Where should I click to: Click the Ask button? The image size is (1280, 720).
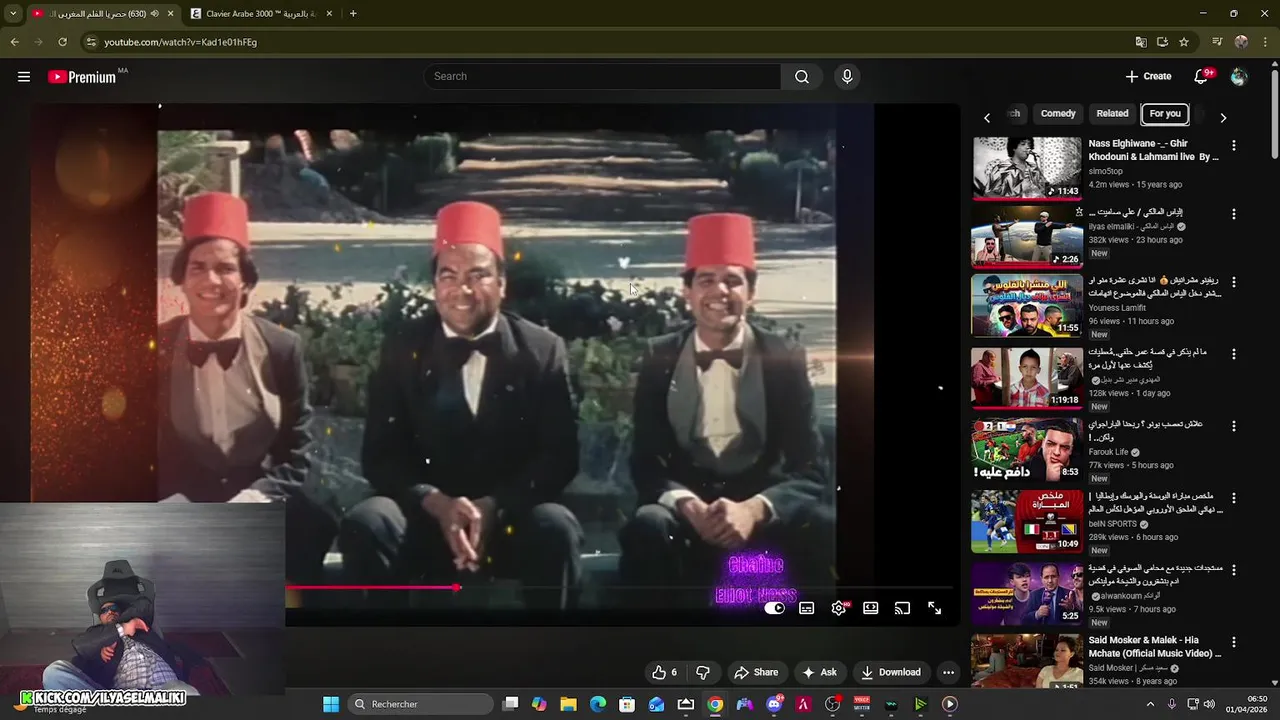tap(819, 672)
